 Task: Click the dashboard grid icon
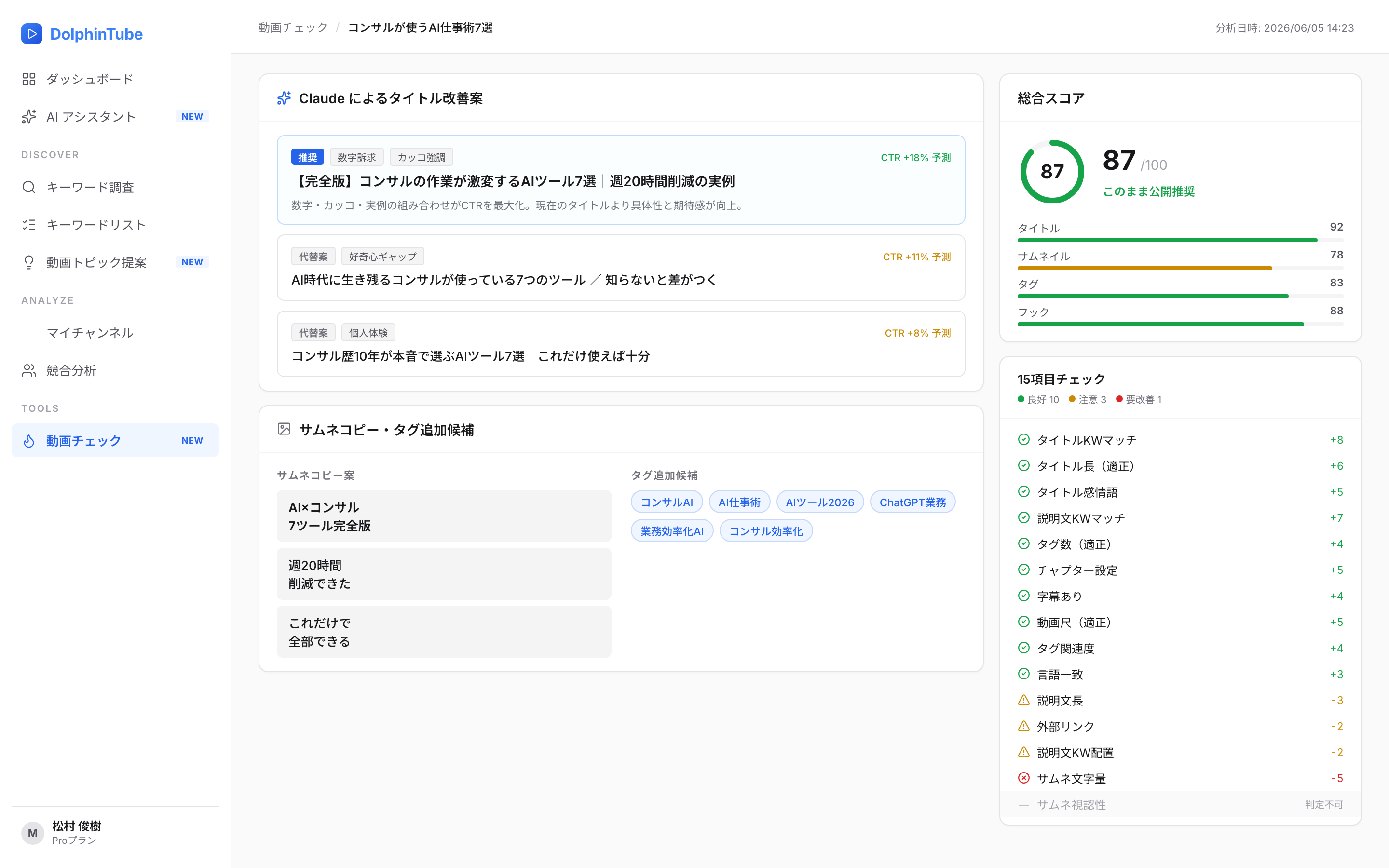pos(29,79)
